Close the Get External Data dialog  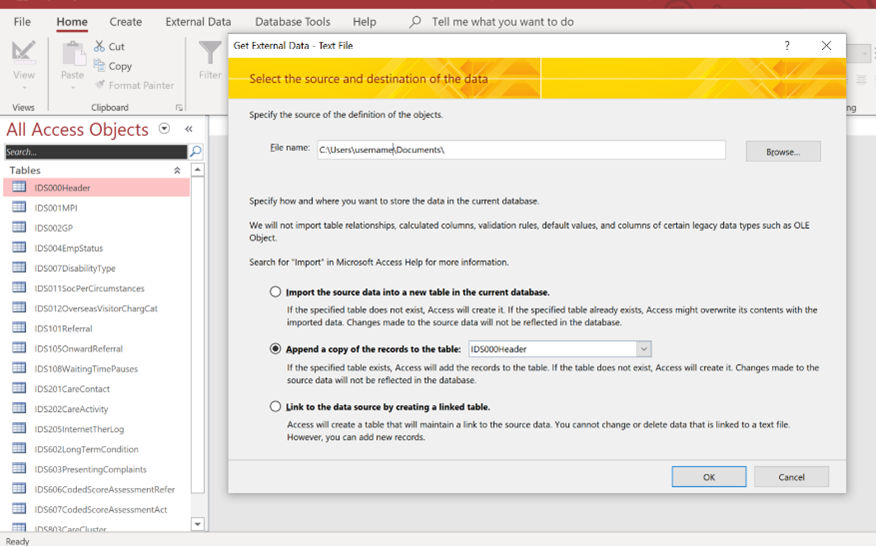coord(826,45)
